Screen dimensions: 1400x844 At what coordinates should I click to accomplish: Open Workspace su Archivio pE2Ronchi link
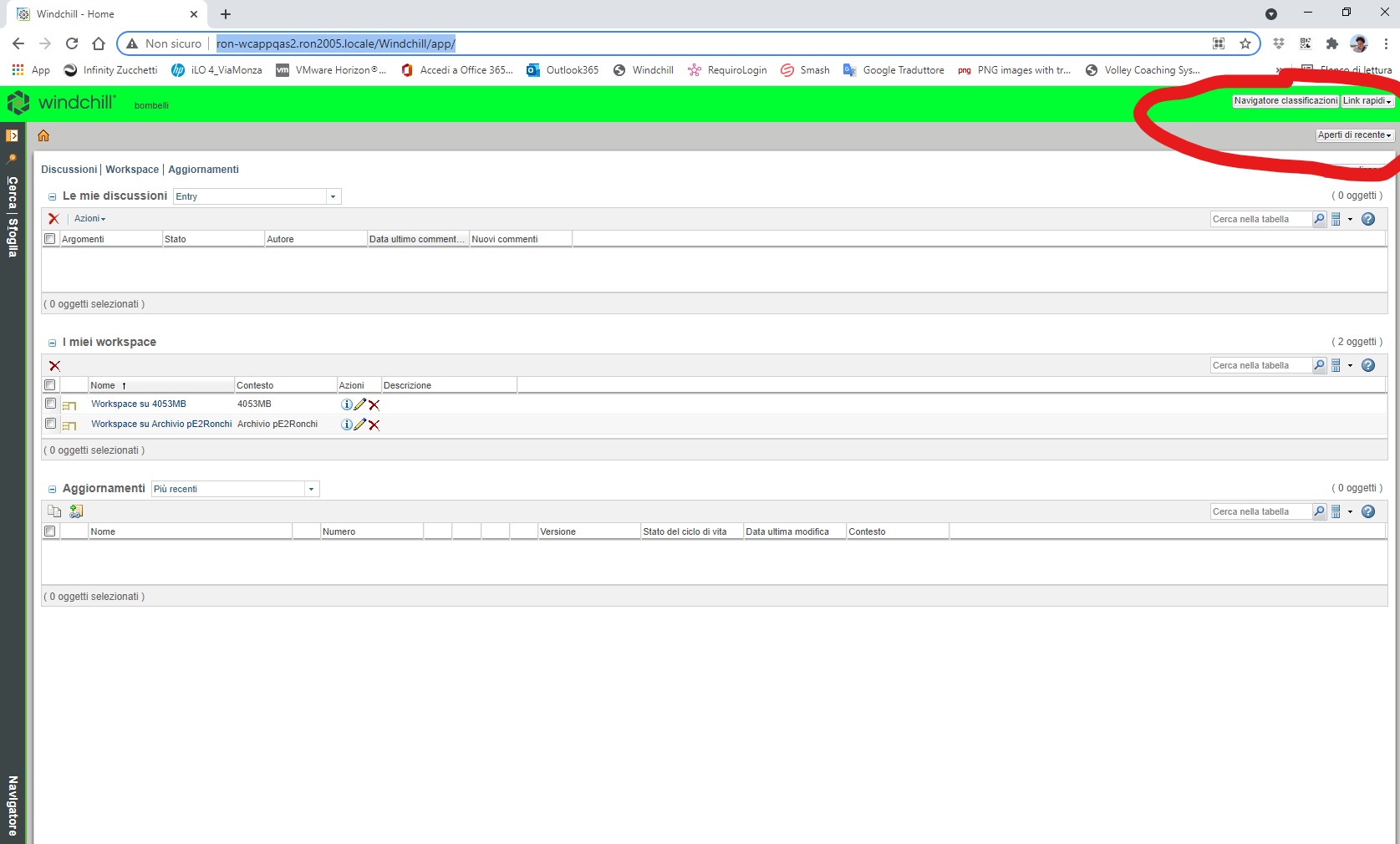(160, 424)
